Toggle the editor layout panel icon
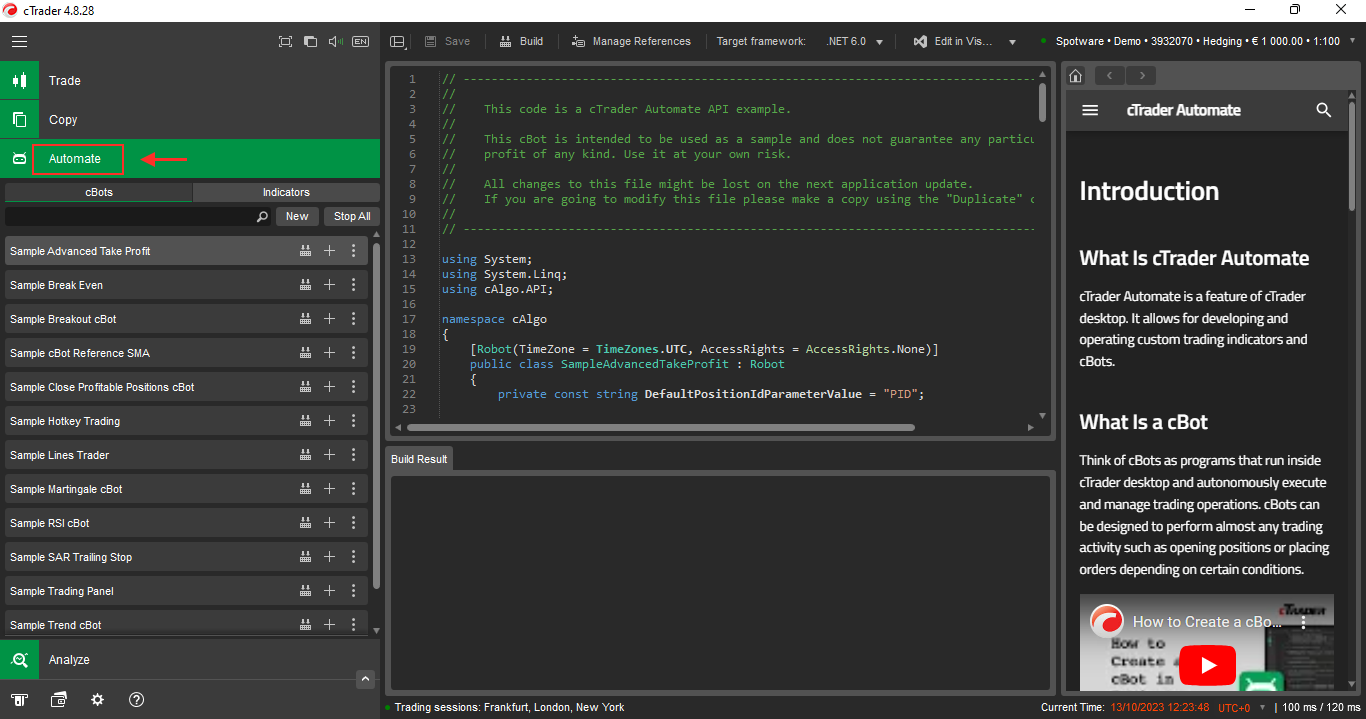 tap(398, 42)
